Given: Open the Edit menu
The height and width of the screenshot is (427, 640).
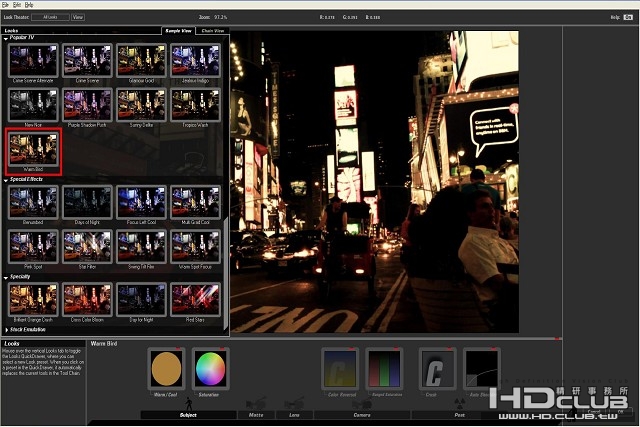Looking at the screenshot, I should 17,5.
